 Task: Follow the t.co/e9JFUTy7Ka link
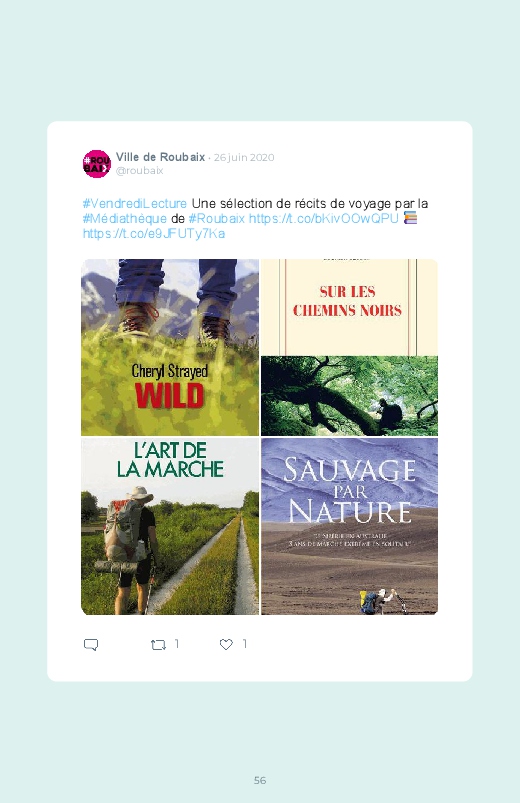[x=154, y=234]
